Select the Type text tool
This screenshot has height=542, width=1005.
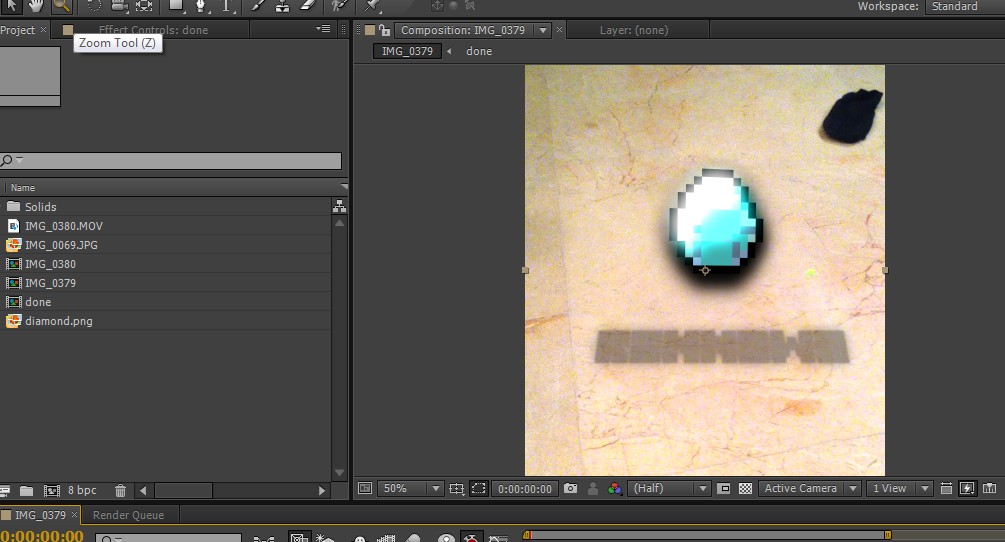pyautogui.click(x=226, y=6)
